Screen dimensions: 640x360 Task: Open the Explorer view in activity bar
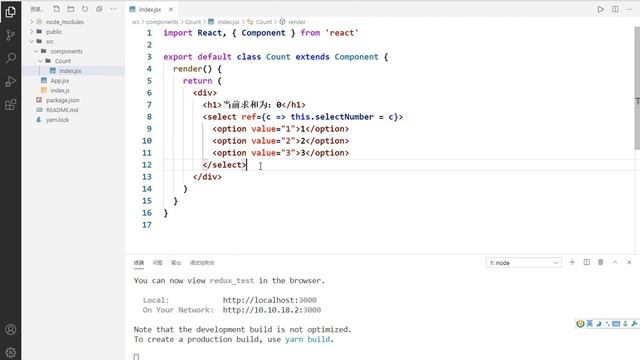click(x=11, y=12)
